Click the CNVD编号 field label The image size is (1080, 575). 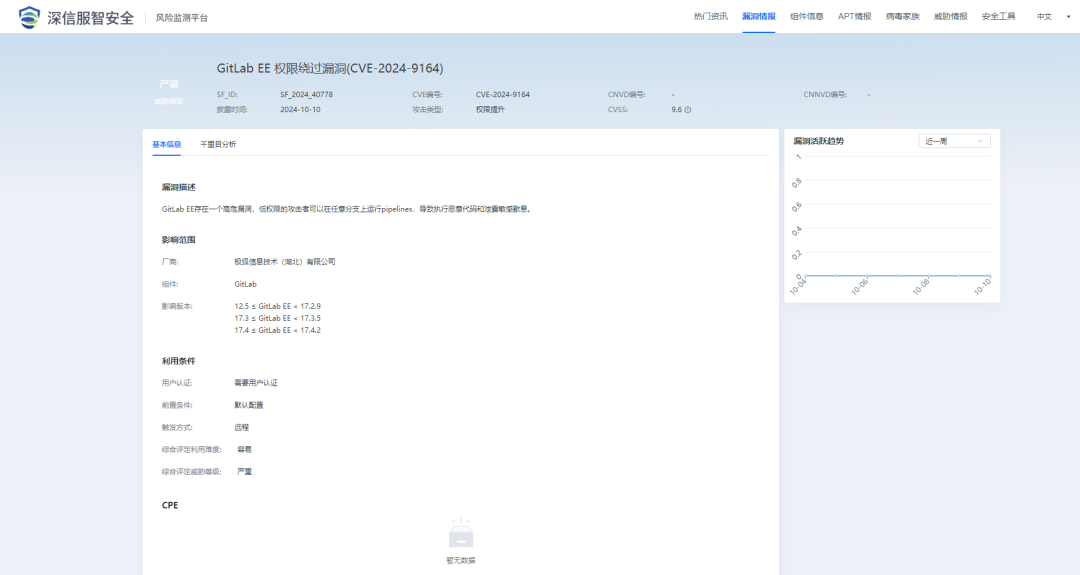(626, 94)
